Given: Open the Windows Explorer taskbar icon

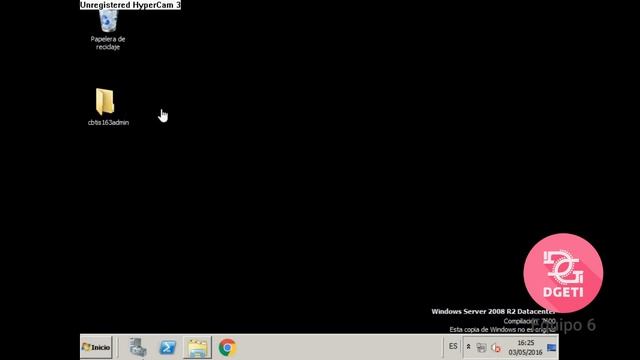Looking at the screenshot, I should 198,348.
